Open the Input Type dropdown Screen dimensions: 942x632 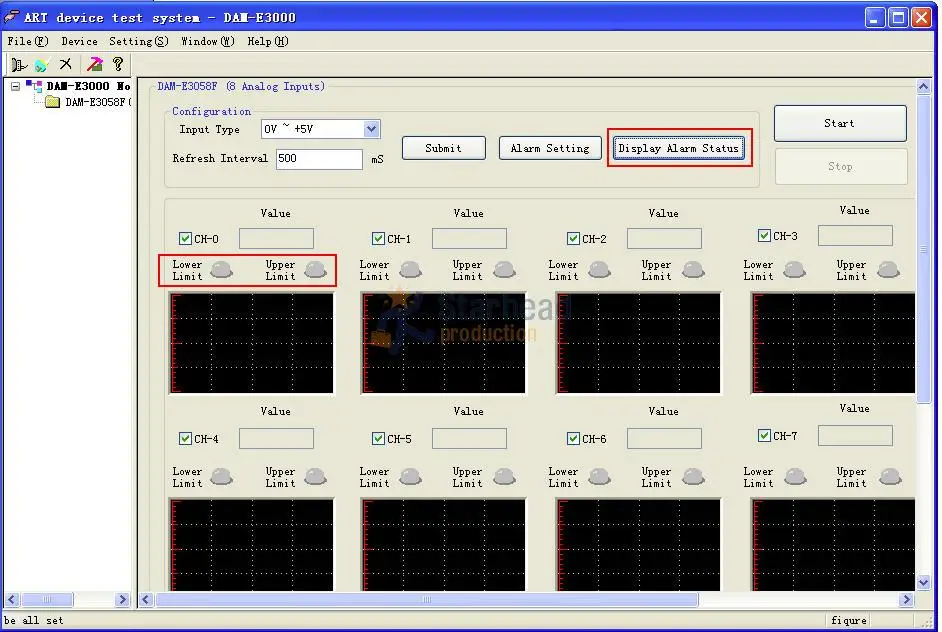371,129
